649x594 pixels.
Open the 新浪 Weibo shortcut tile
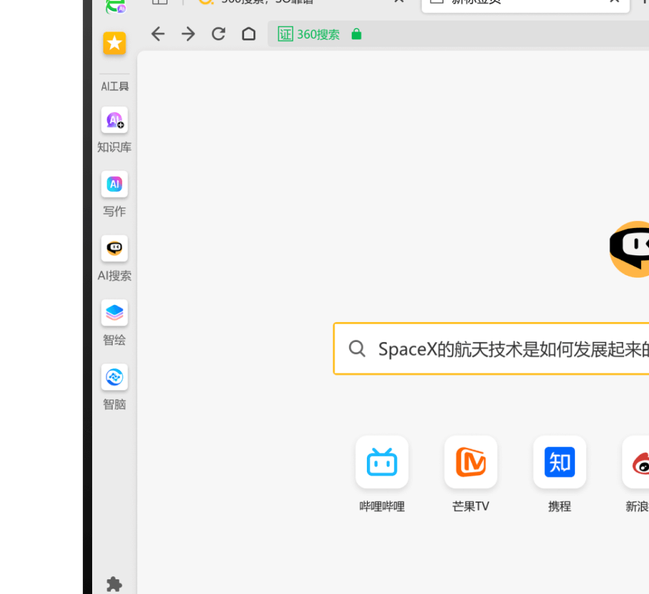pyautogui.click(x=636, y=462)
